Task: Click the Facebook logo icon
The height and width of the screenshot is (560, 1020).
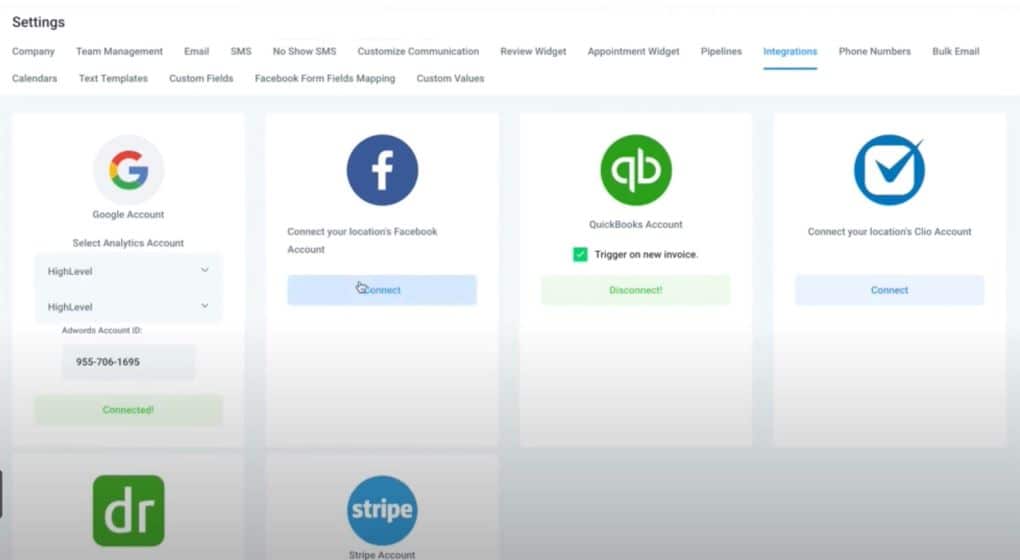Action: (x=382, y=170)
